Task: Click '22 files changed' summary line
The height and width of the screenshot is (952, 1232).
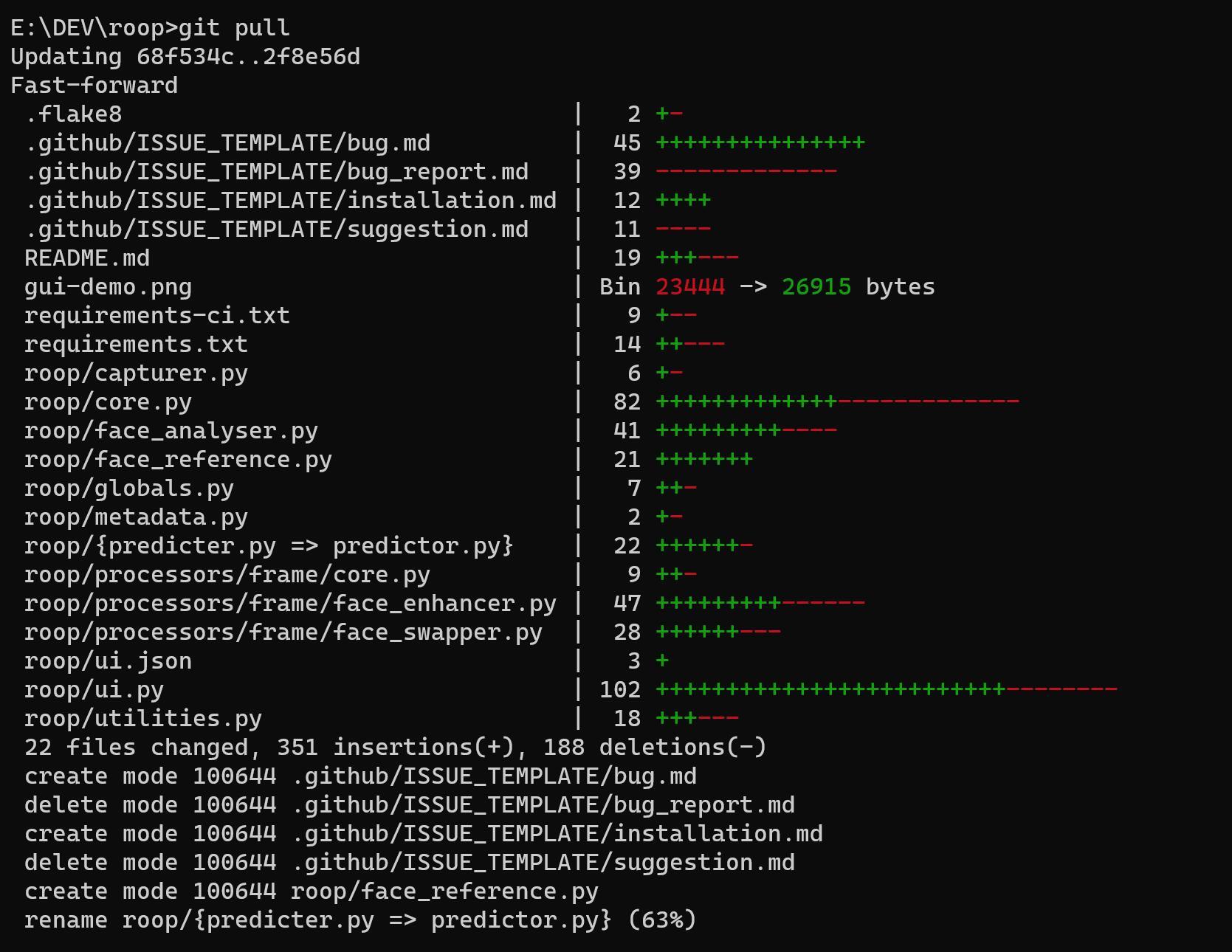Action: 396,748
